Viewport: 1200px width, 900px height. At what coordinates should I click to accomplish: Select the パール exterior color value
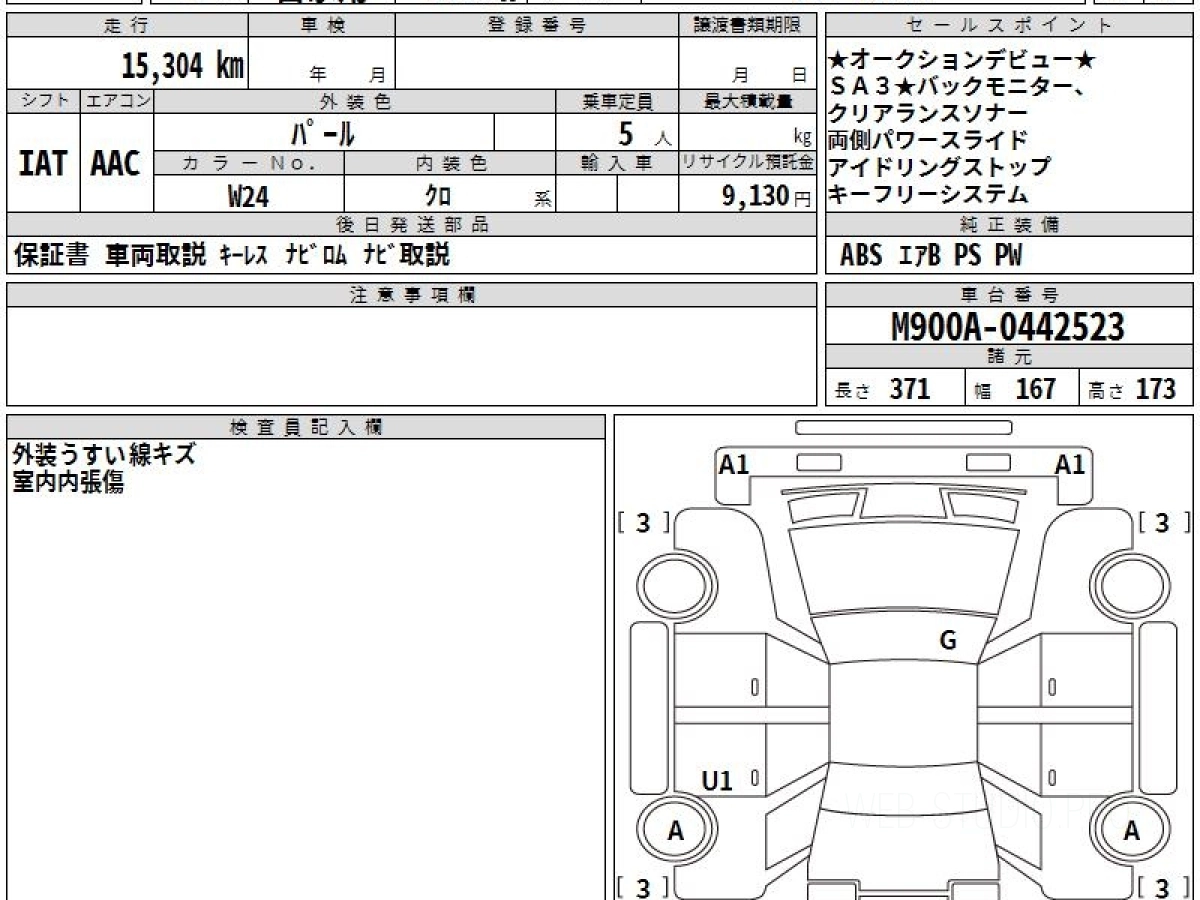click(x=323, y=132)
